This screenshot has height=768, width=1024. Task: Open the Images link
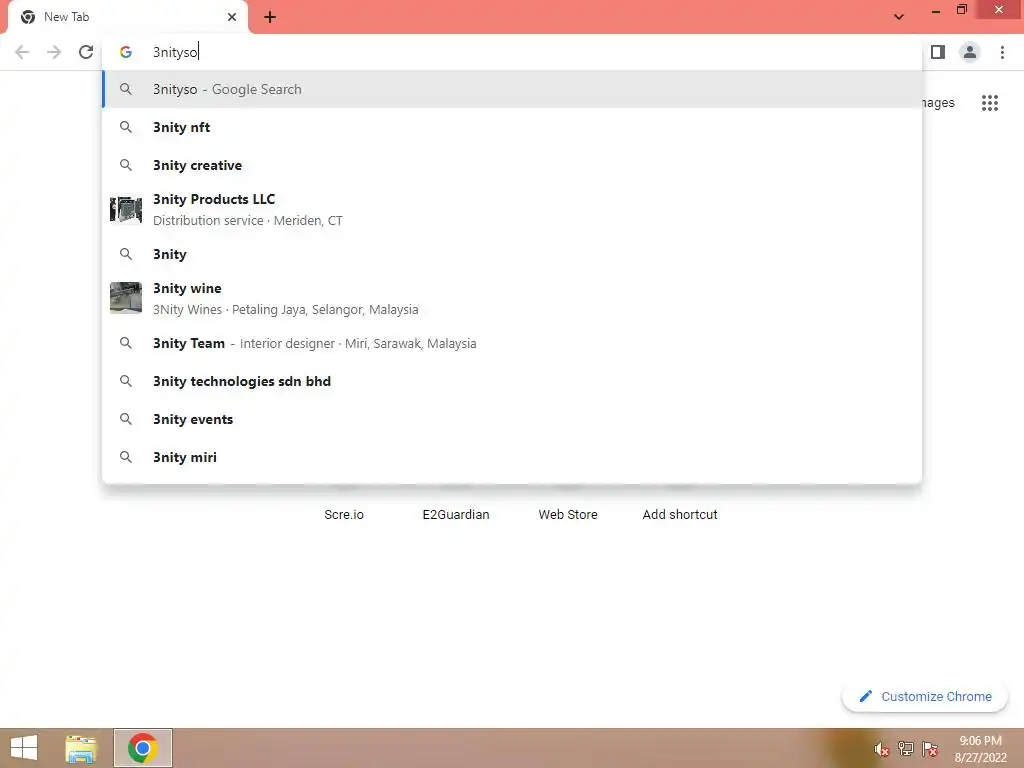(938, 103)
